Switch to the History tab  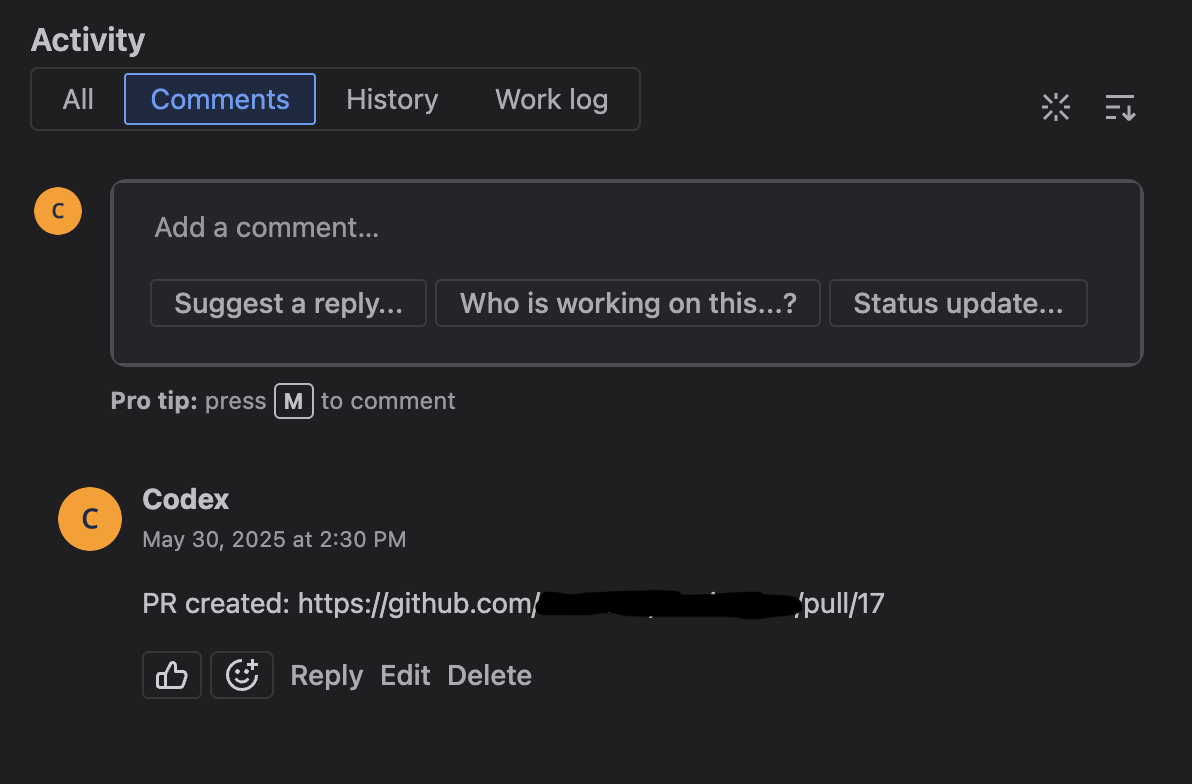click(x=392, y=99)
